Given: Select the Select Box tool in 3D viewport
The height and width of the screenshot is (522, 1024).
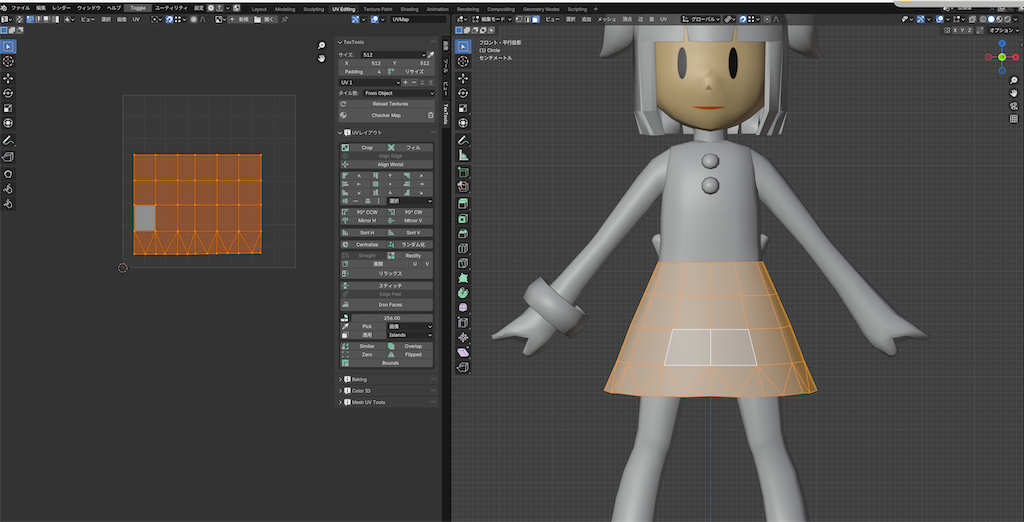Looking at the screenshot, I should point(463,46).
